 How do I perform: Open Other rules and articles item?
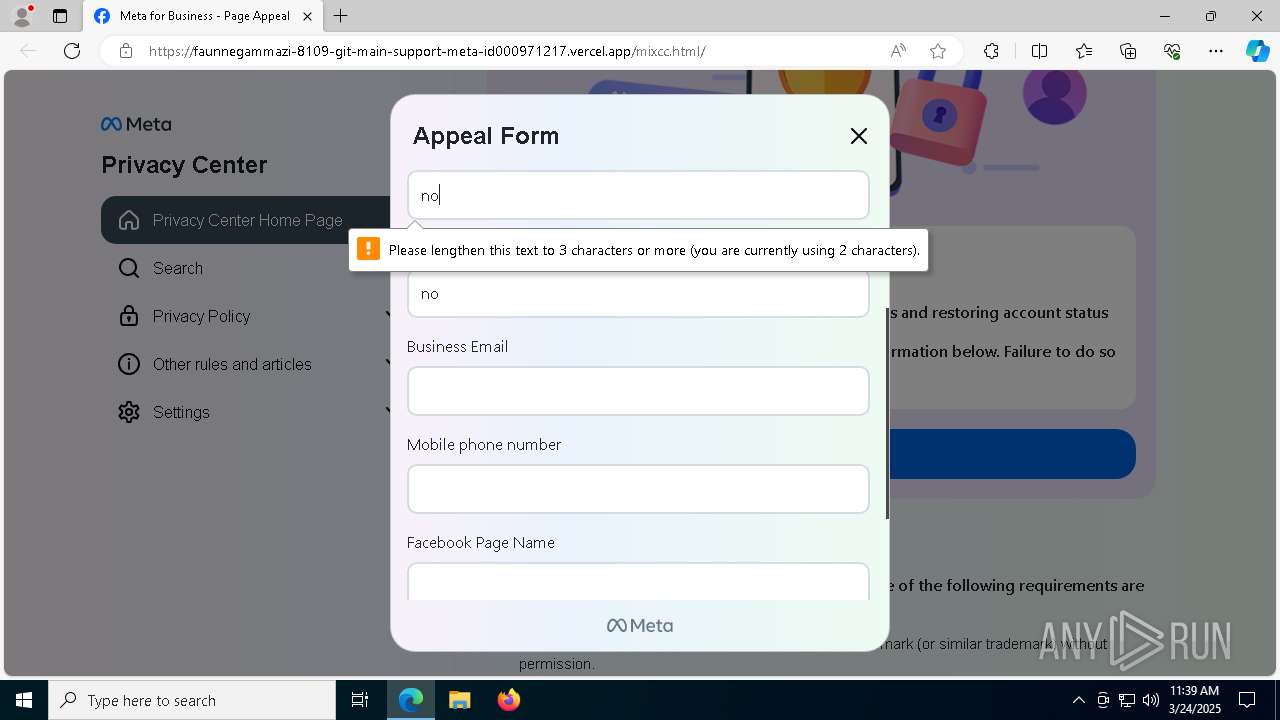pyautogui.click(x=245, y=364)
